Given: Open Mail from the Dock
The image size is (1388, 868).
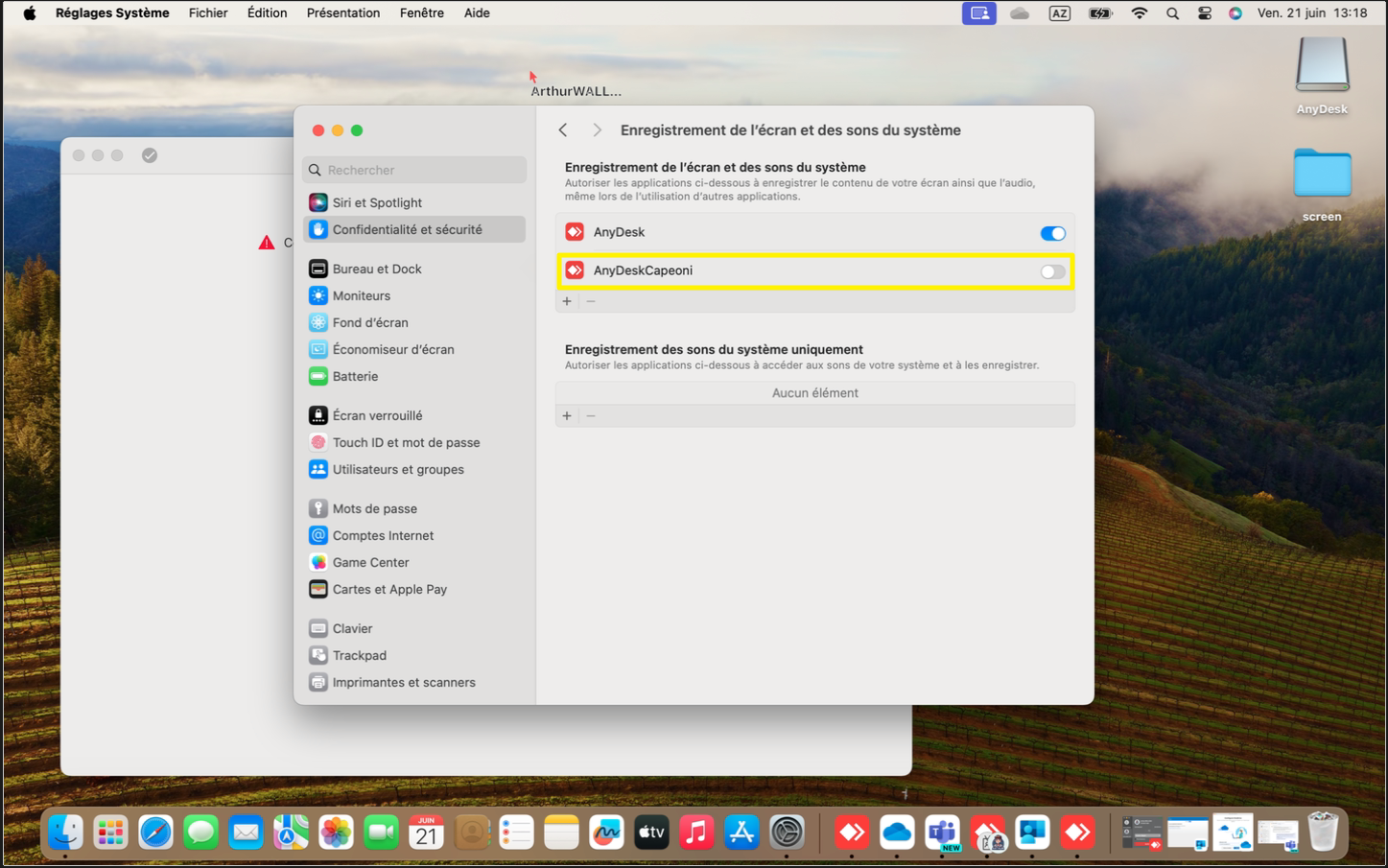Looking at the screenshot, I should [x=246, y=832].
